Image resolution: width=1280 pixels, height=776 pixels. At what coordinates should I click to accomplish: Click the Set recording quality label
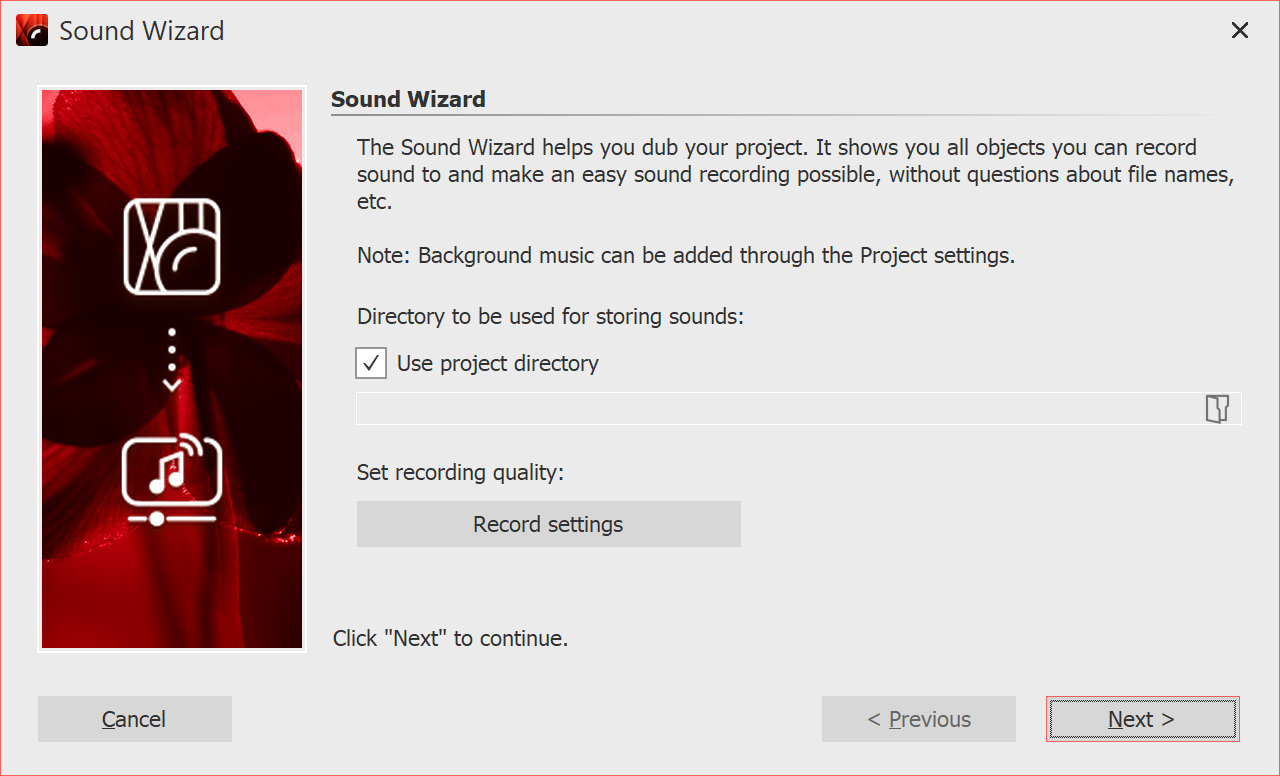tap(460, 472)
